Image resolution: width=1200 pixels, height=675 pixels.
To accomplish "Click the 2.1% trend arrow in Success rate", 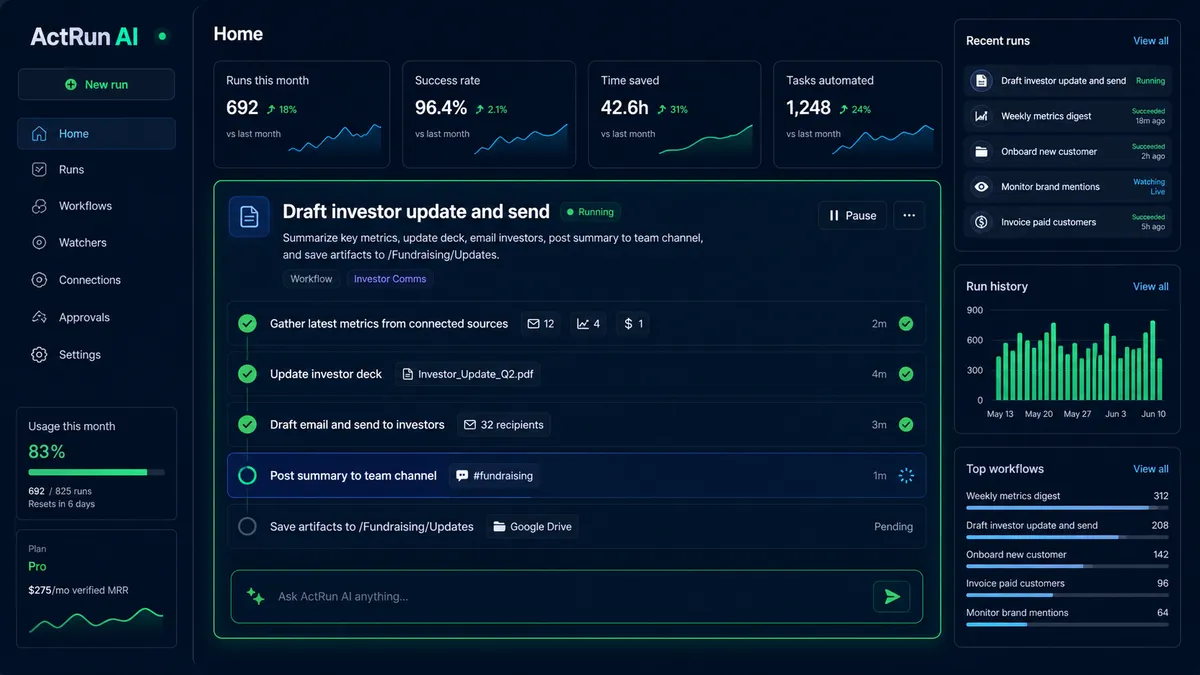I will [x=480, y=109].
